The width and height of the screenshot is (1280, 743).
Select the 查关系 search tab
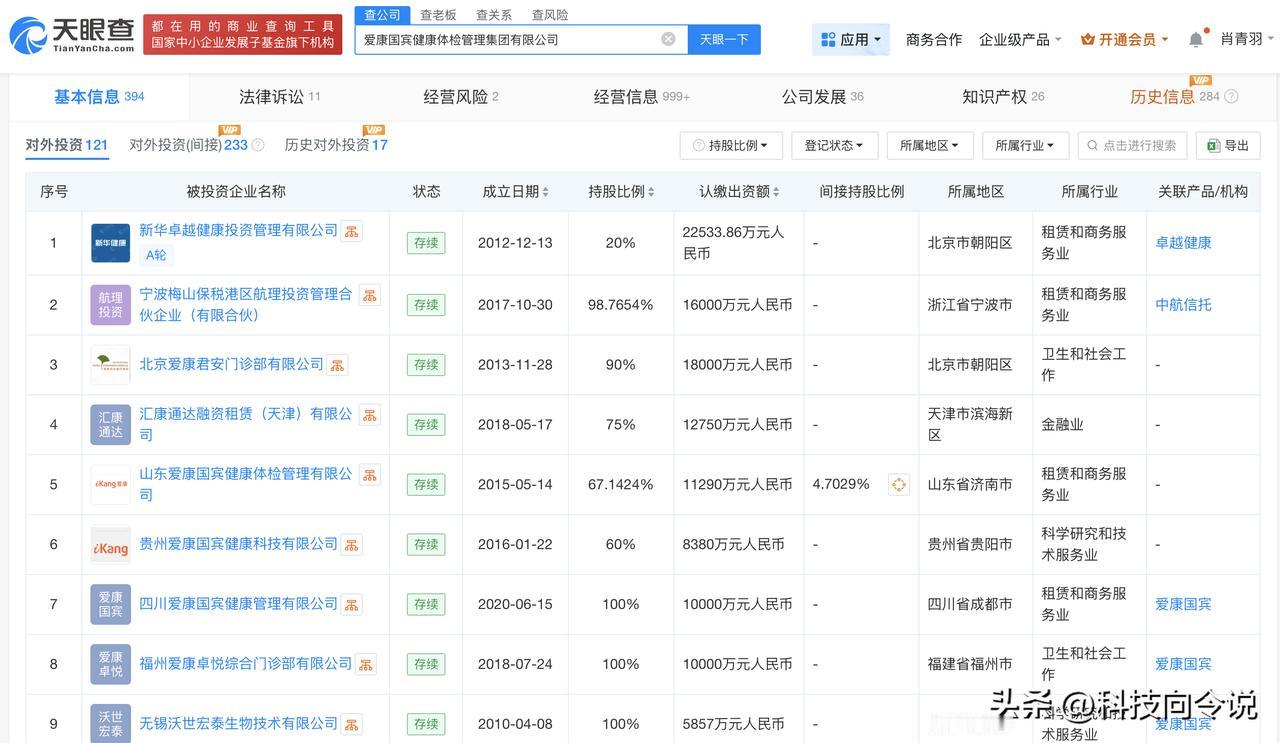point(494,15)
